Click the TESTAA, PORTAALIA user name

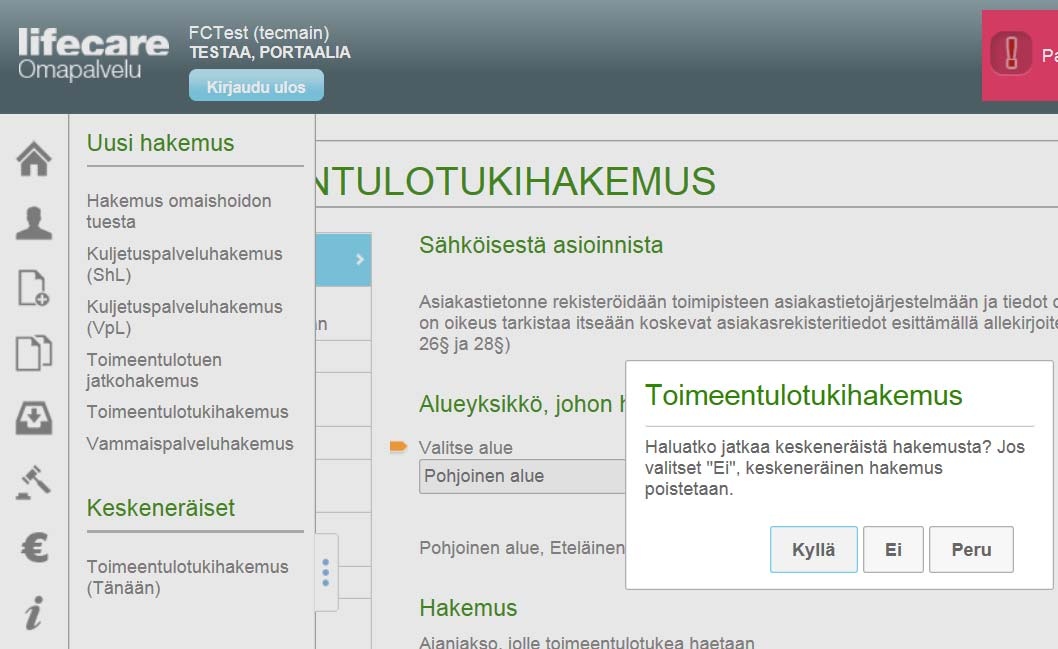(x=270, y=53)
